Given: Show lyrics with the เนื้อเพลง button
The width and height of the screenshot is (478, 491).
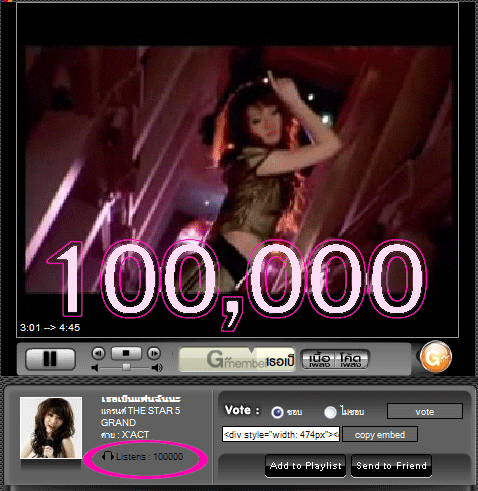Looking at the screenshot, I should tap(319, 359).
